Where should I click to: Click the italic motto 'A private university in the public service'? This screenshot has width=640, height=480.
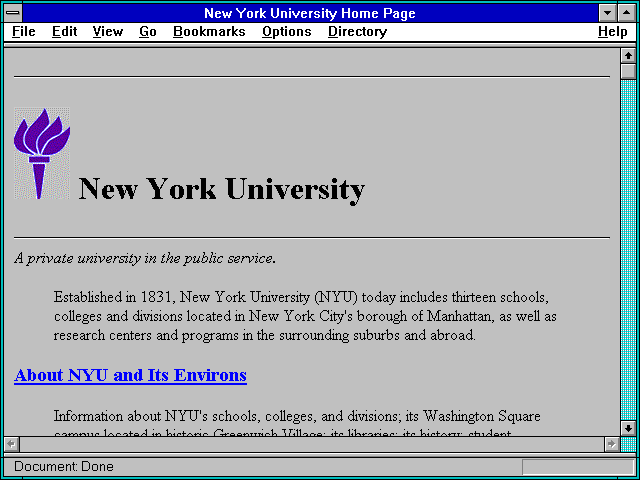pos(145,258)
